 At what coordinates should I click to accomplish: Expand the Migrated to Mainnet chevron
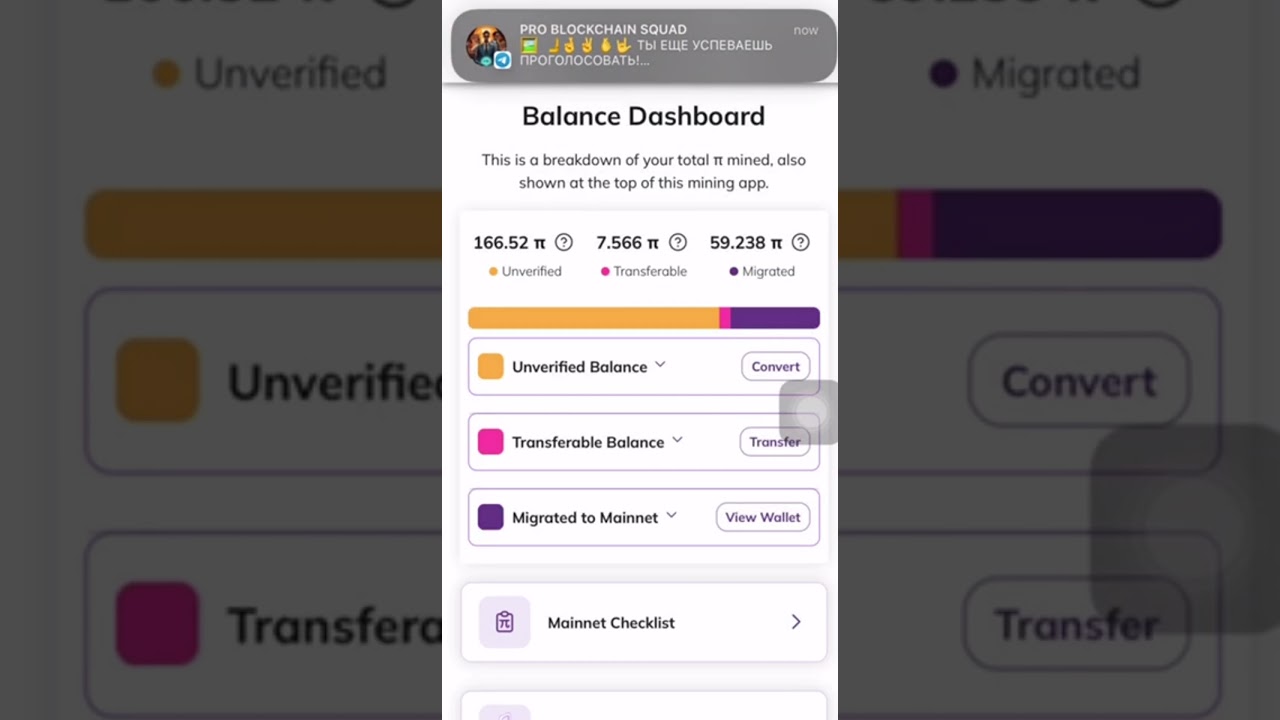pos(671,515)
